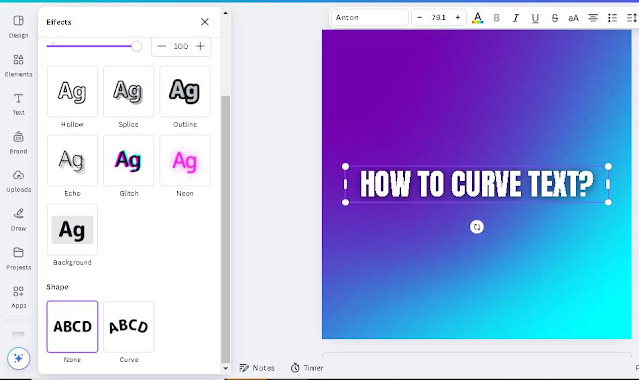Click the bottom-right corner resize handle

point(608,202)
